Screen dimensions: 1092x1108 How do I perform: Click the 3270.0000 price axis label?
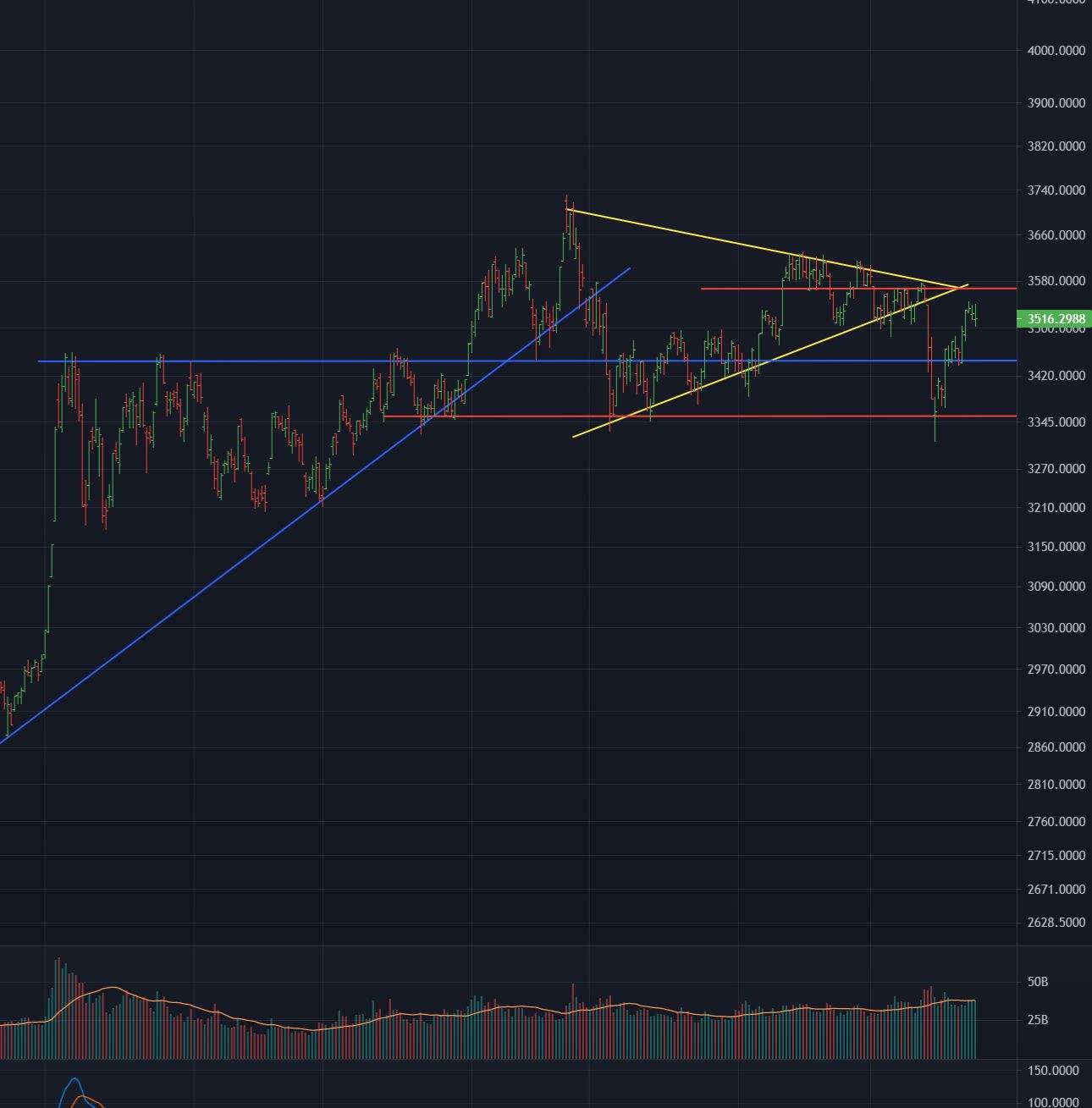point(1056,469)
